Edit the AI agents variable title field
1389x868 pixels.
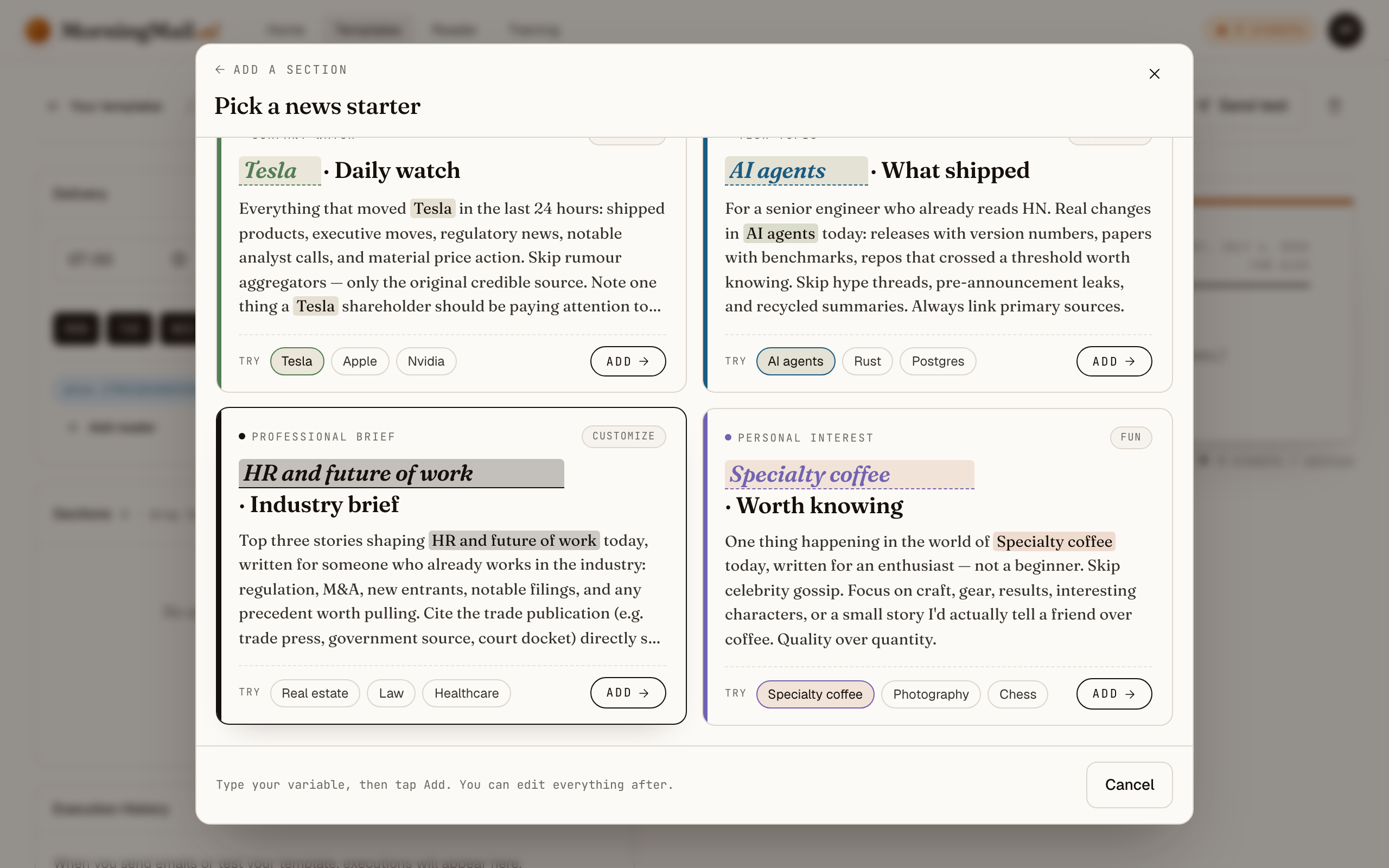pos(796,170)
